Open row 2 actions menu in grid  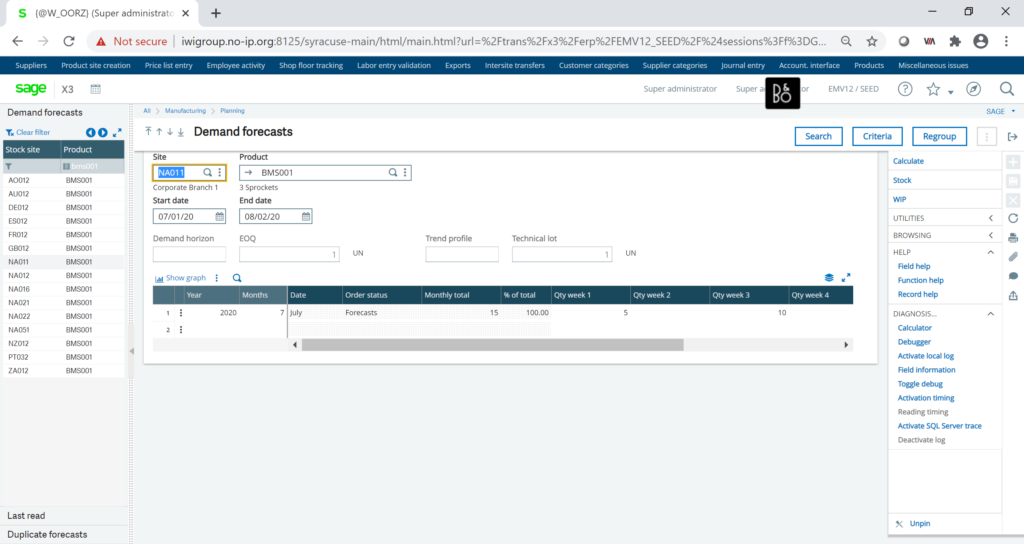coord(181,330)
